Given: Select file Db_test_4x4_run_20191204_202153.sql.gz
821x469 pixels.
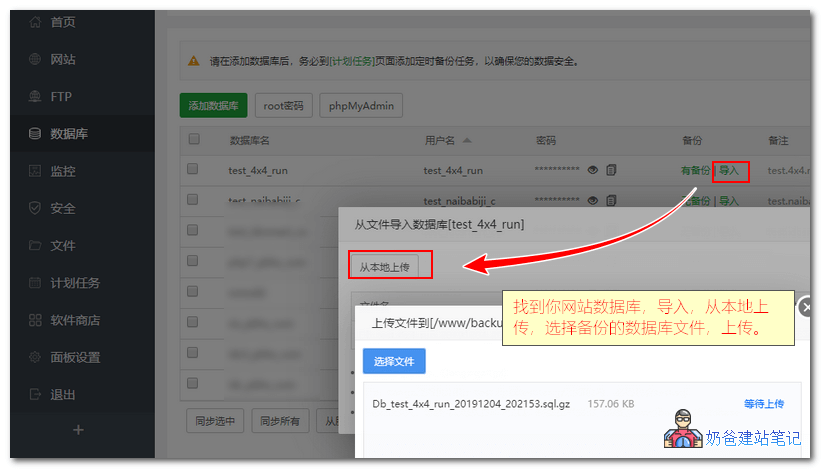Looking at the screenshot, I should (x=471, y=404).
